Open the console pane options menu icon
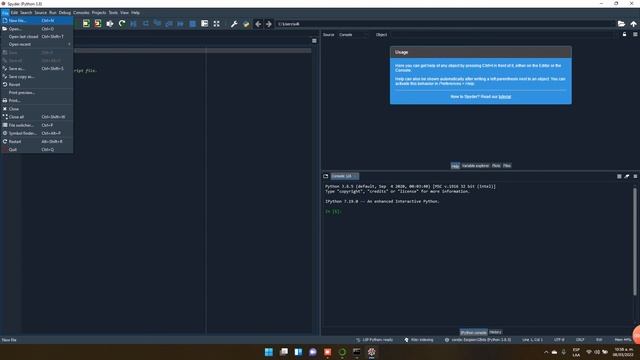The height and width of the screenshot is (360, 640). [x=635, y=176]
